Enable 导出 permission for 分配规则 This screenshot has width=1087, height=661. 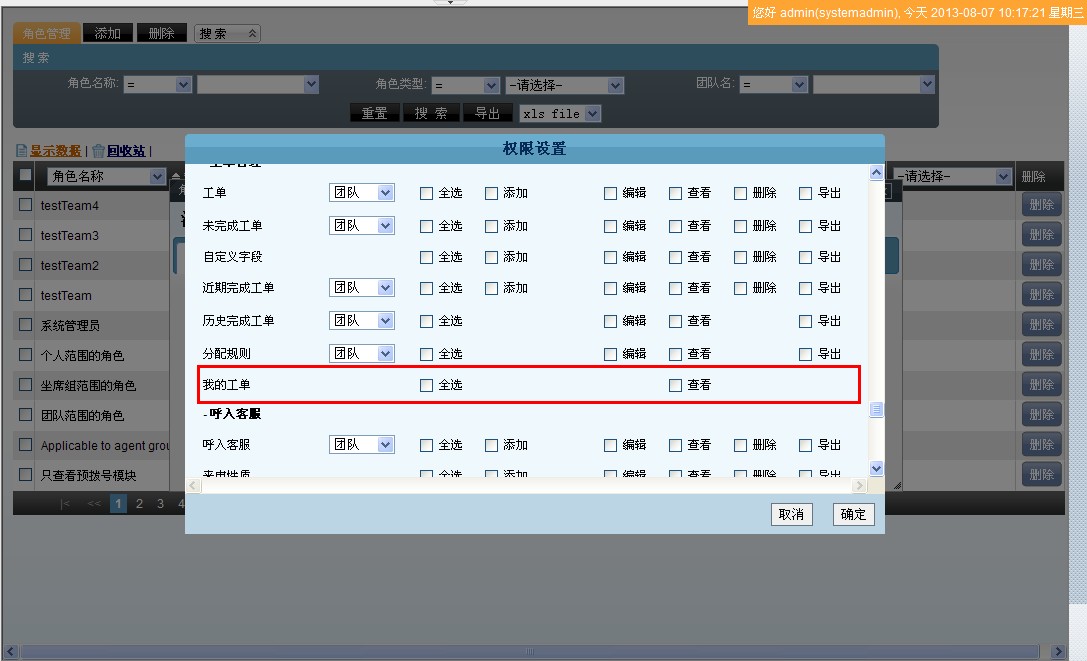tap(806, 354)
